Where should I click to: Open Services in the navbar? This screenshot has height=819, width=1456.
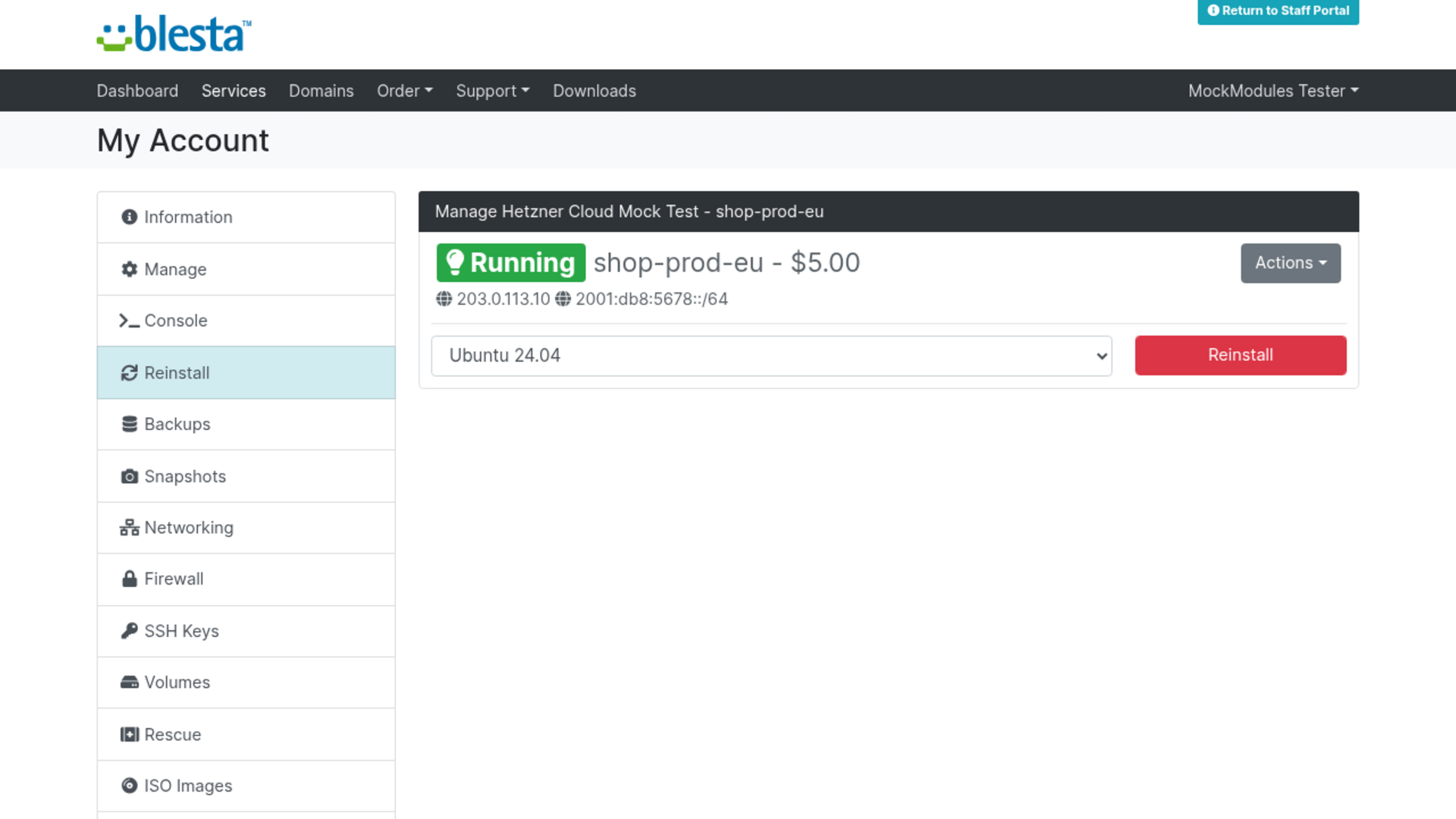point(234,91)
